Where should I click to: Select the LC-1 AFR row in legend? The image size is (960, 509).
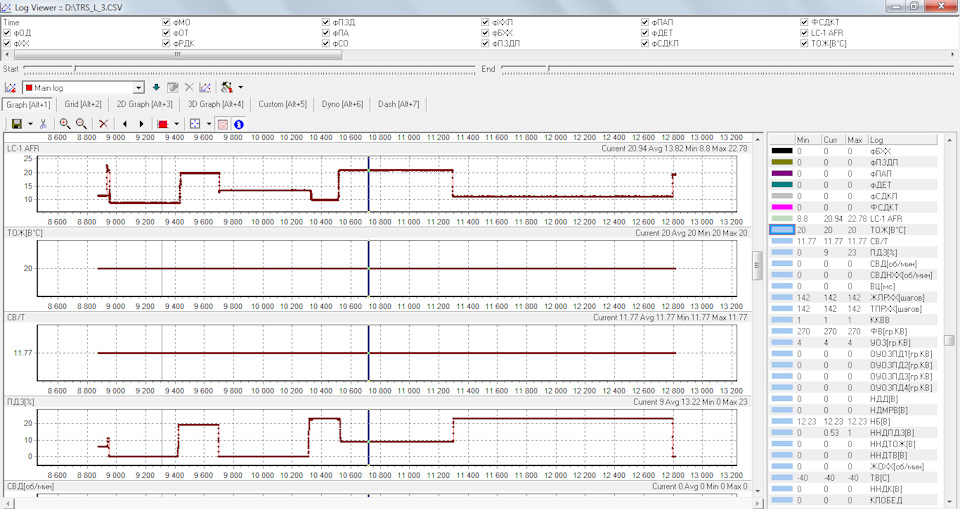pos(853,219)
